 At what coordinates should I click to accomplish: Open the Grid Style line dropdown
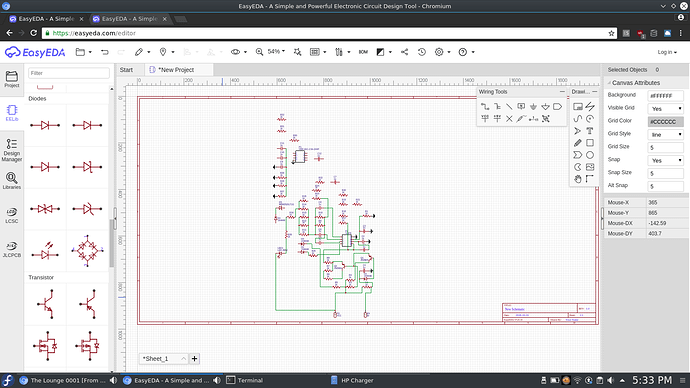pos(665,134)
